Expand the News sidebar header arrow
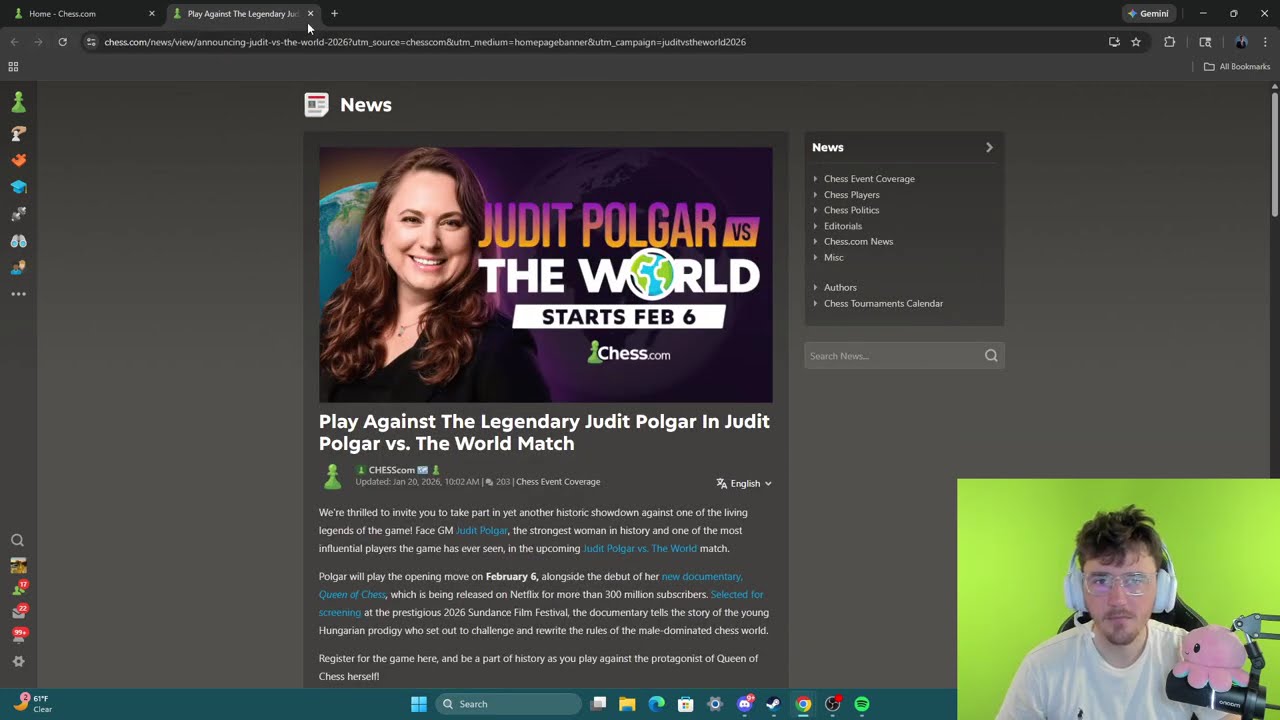Viewport: 1280px width, 720px height. (989, 147)
